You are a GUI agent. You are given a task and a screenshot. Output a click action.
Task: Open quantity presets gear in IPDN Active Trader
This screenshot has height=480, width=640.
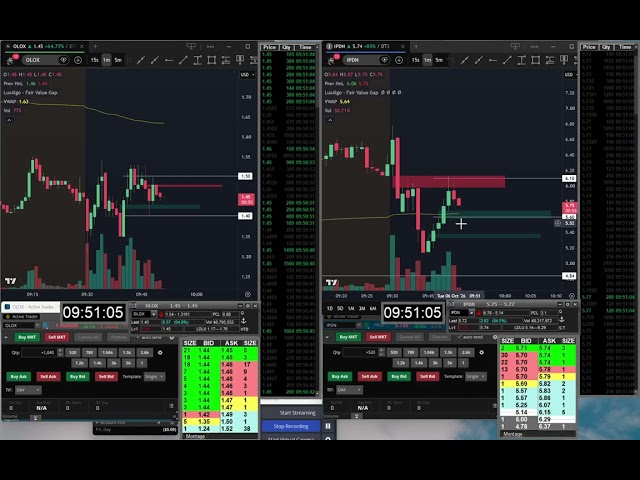[x=481, y=352]
